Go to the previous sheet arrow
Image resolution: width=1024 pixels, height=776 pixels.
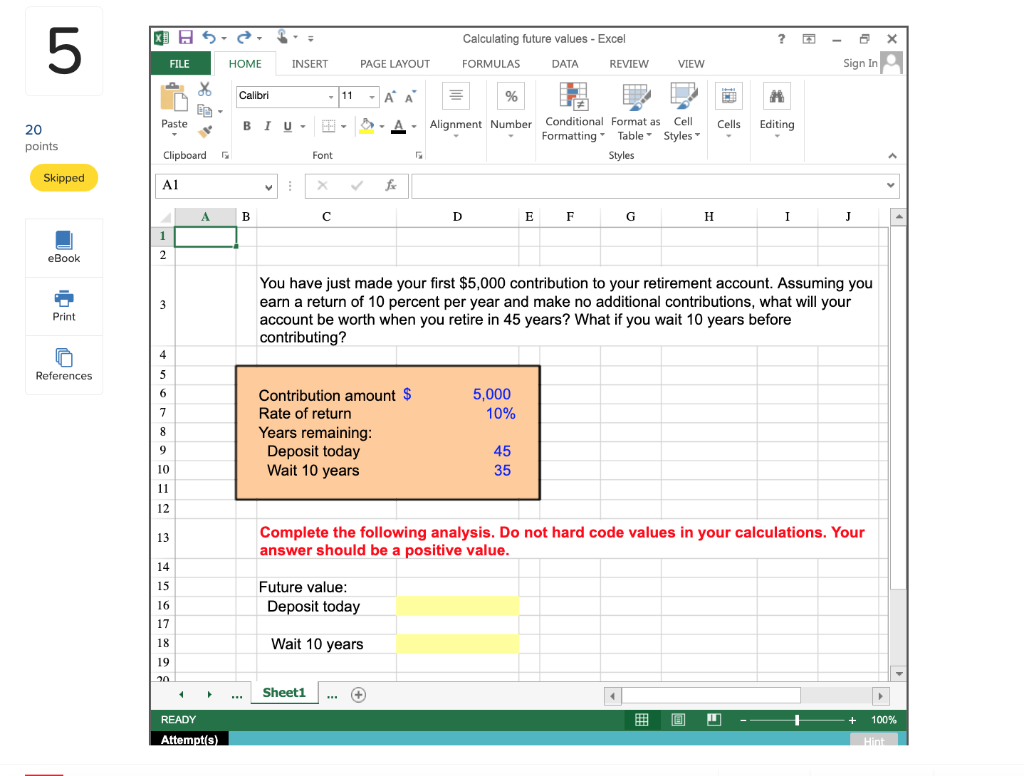(x=182, y=694)
